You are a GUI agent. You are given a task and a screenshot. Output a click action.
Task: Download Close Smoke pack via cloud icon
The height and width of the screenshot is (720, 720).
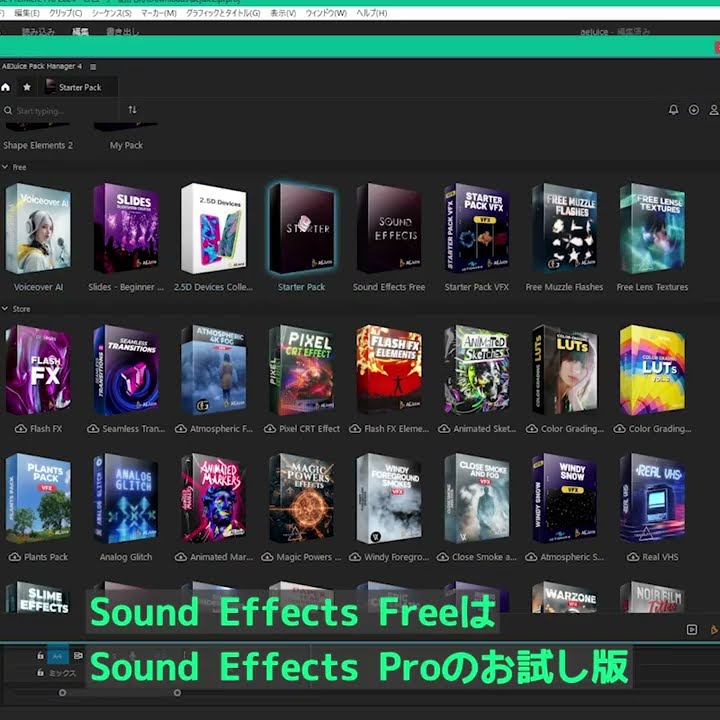tap(443, 557)
